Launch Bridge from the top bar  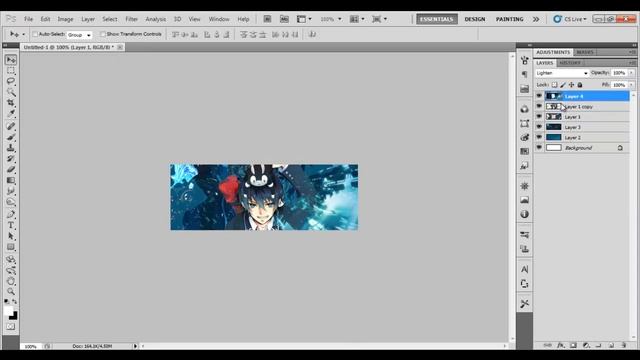(x=267, y=19)
